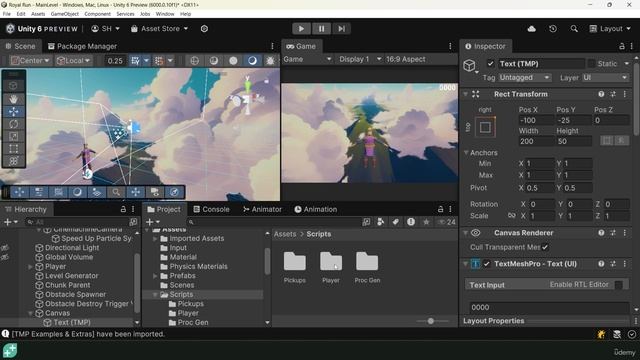Open Canvas Renderer preset icon

(613, 233)
